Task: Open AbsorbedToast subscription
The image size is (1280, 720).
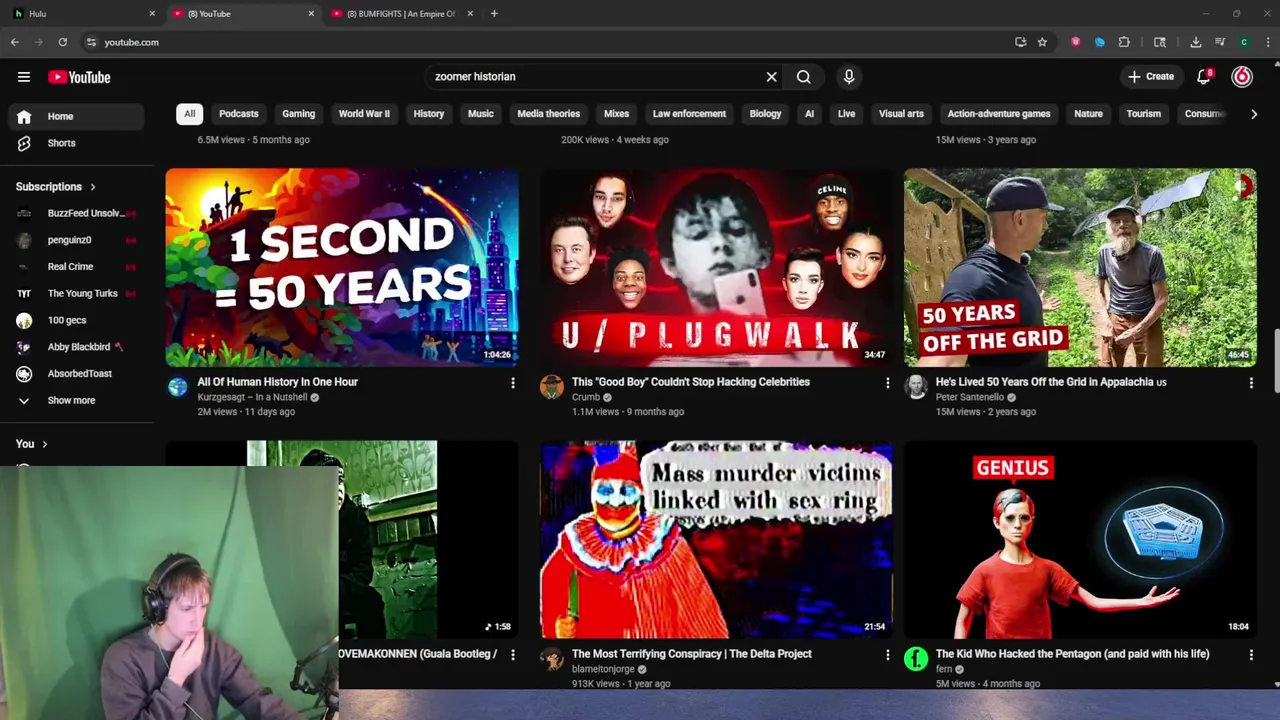Action: pyautogui.click(x=76, y=374)
